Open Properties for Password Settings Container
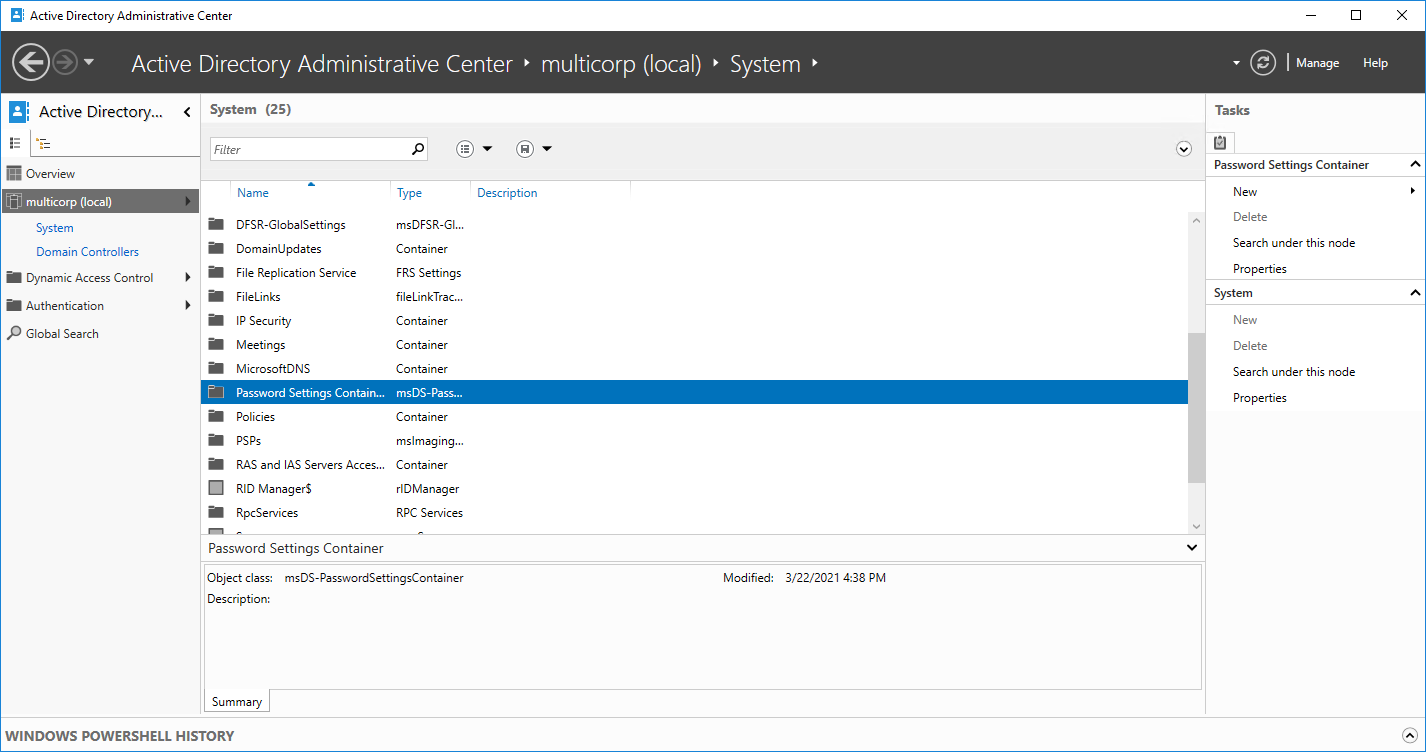The width and height of the screenshot is (1426, 752). pos(1260,269)
